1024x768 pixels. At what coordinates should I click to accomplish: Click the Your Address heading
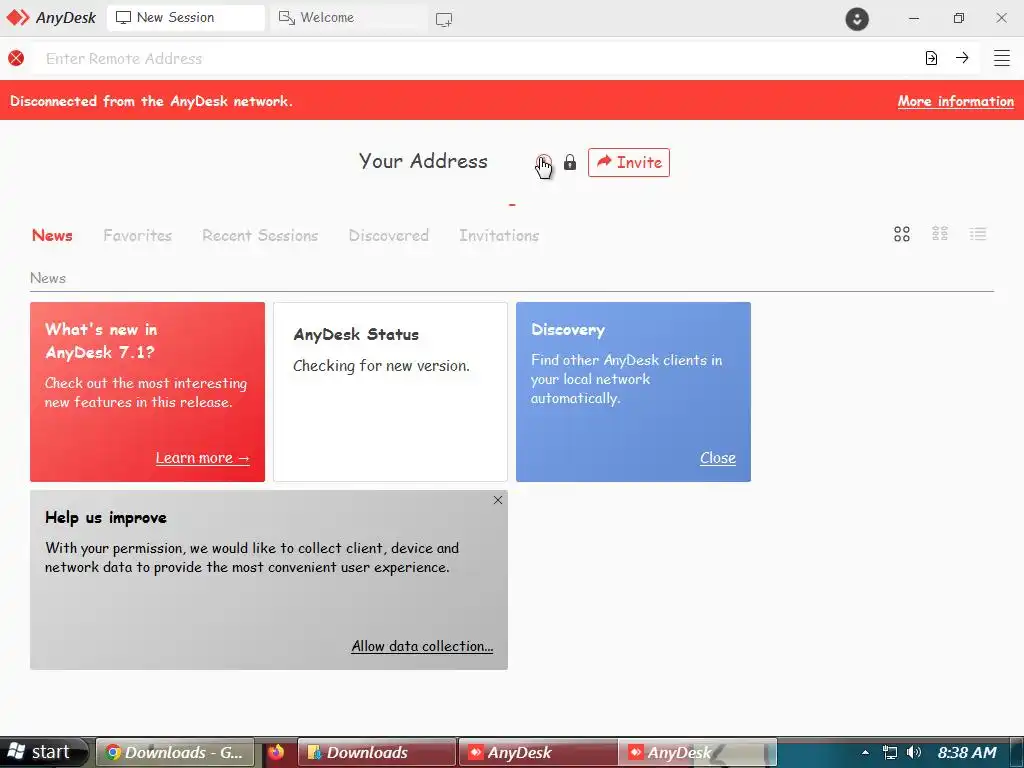coord(423,161)
